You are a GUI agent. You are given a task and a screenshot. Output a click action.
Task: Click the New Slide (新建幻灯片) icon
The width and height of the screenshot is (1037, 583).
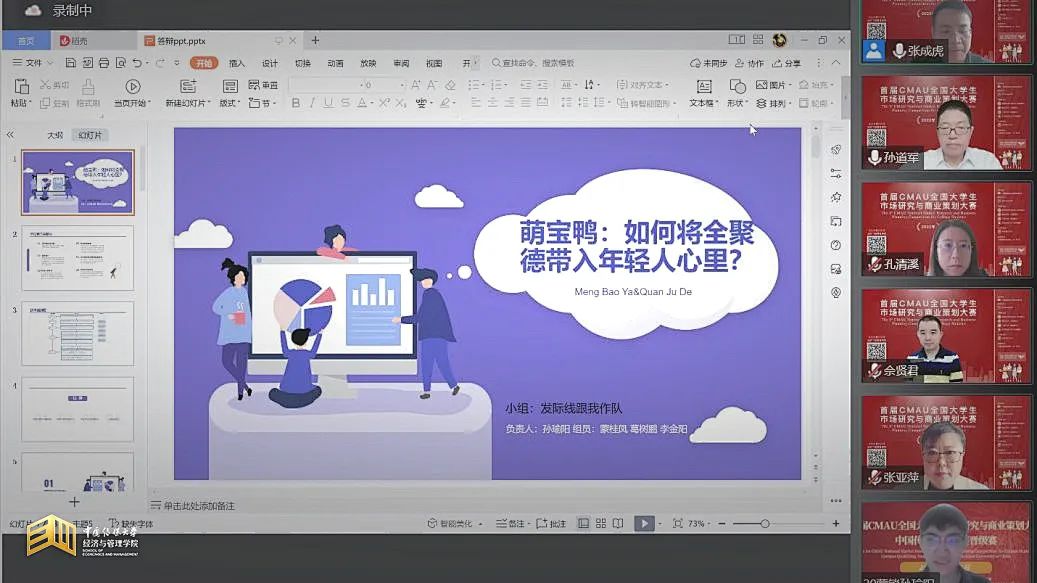pos(188,87)
